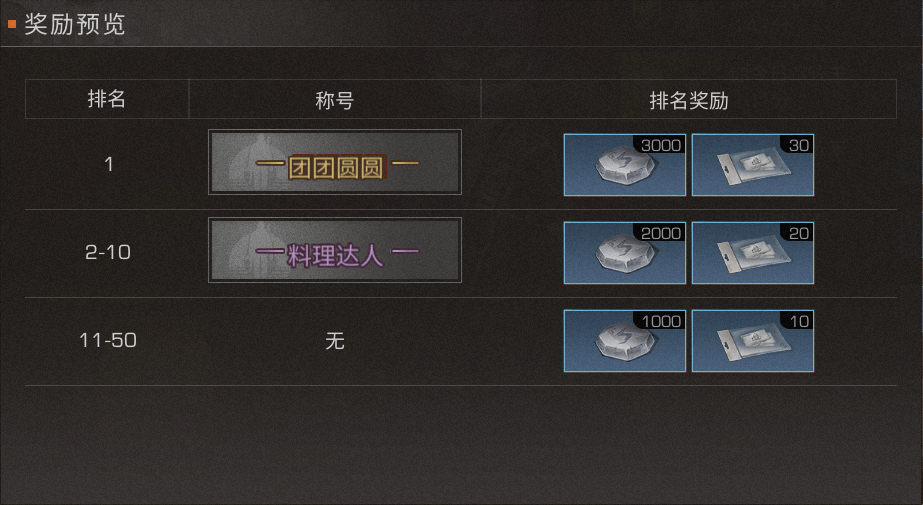
Task: Select the rank 1 row number
Action: tap(108, 164)
